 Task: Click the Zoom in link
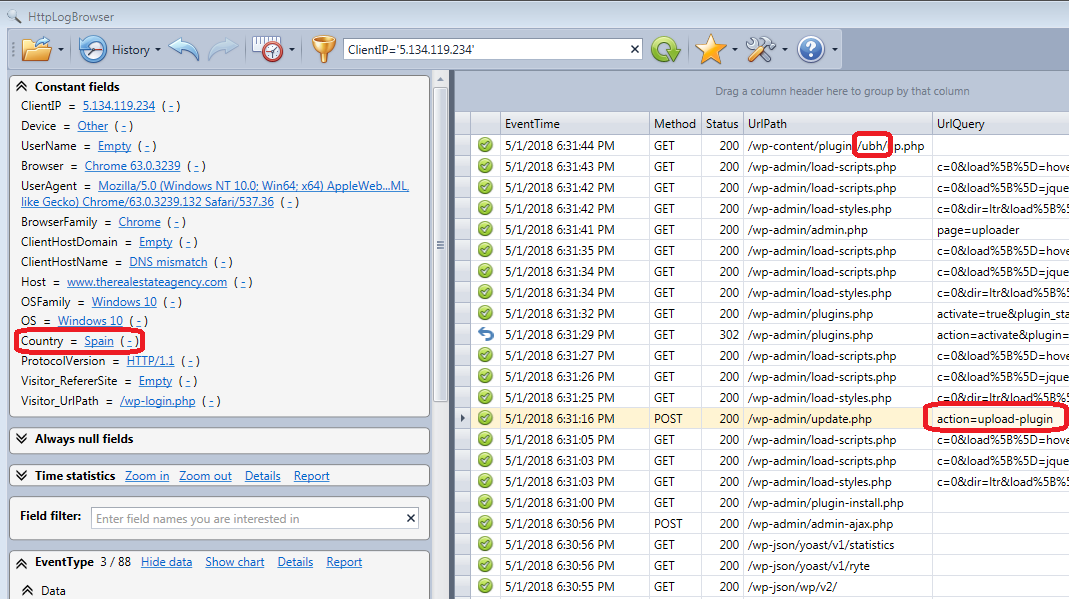147,476
